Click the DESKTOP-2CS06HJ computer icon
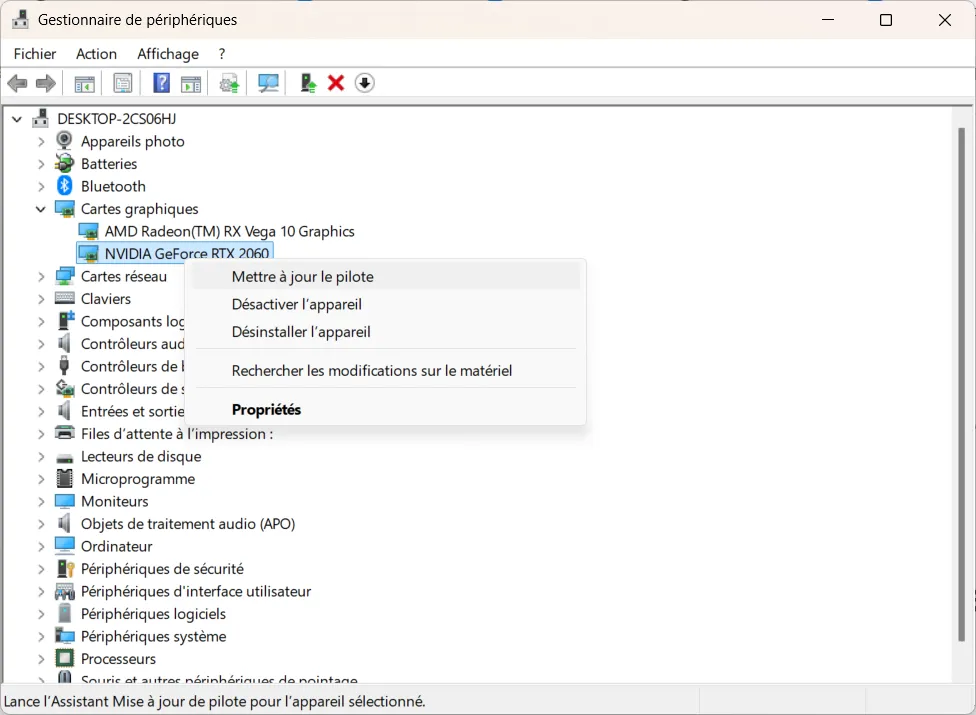Viewport: 976px width, 715px height. [41, 118]
